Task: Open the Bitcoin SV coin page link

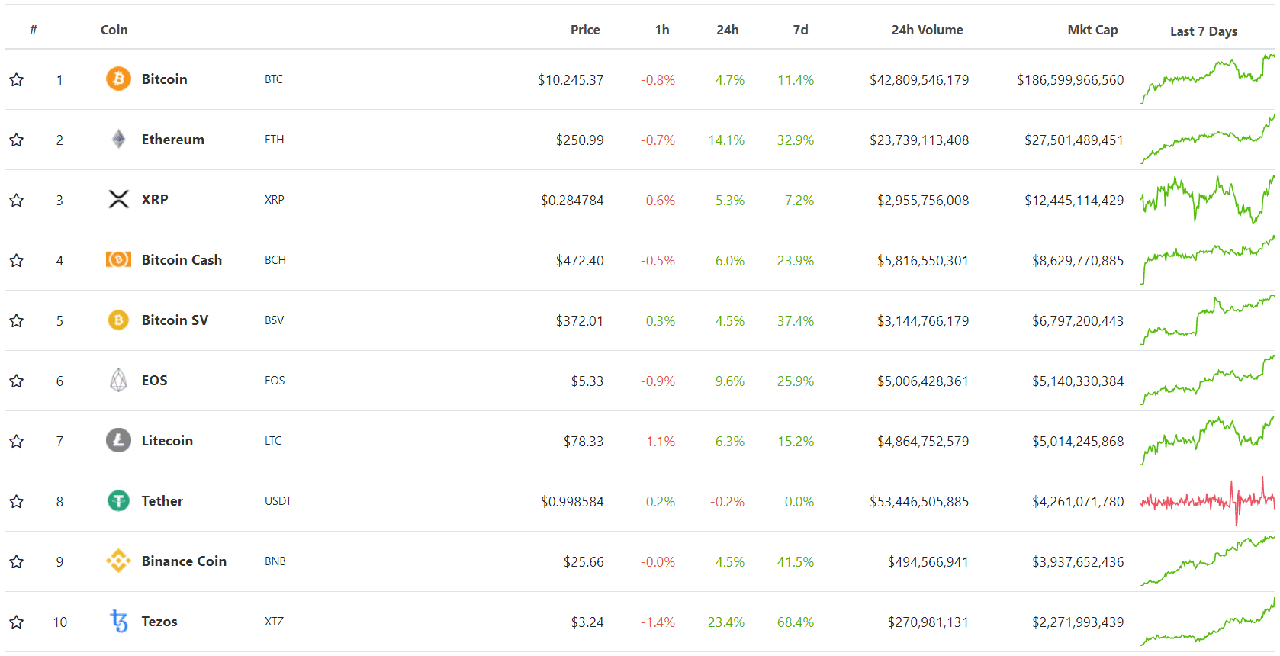Action: click(x=175, y=320)
